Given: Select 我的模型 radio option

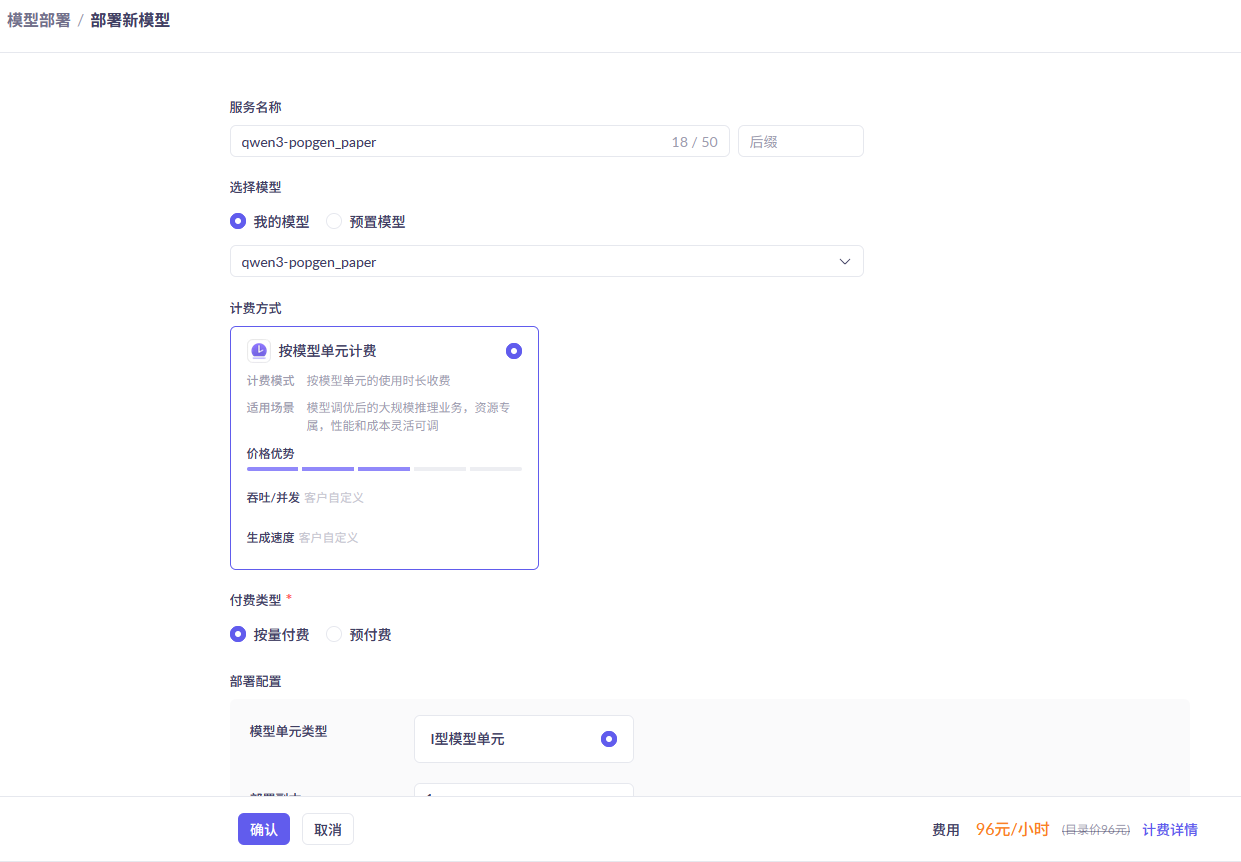Looking at the screenshot, I should (x=238, y=222).
